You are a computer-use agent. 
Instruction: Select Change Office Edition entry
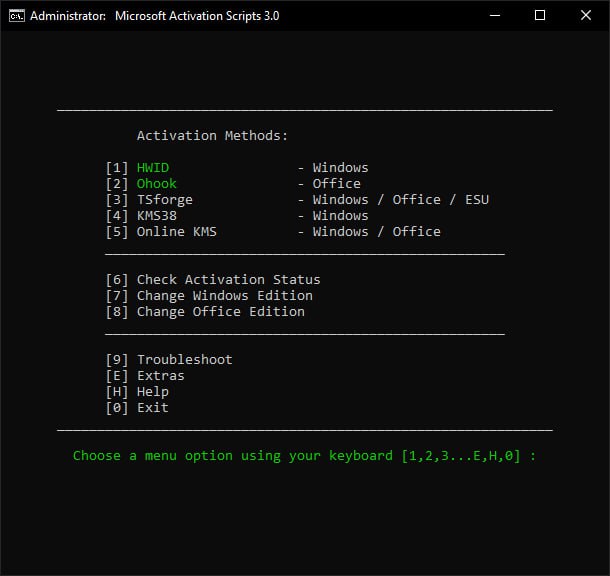point(220,312)
